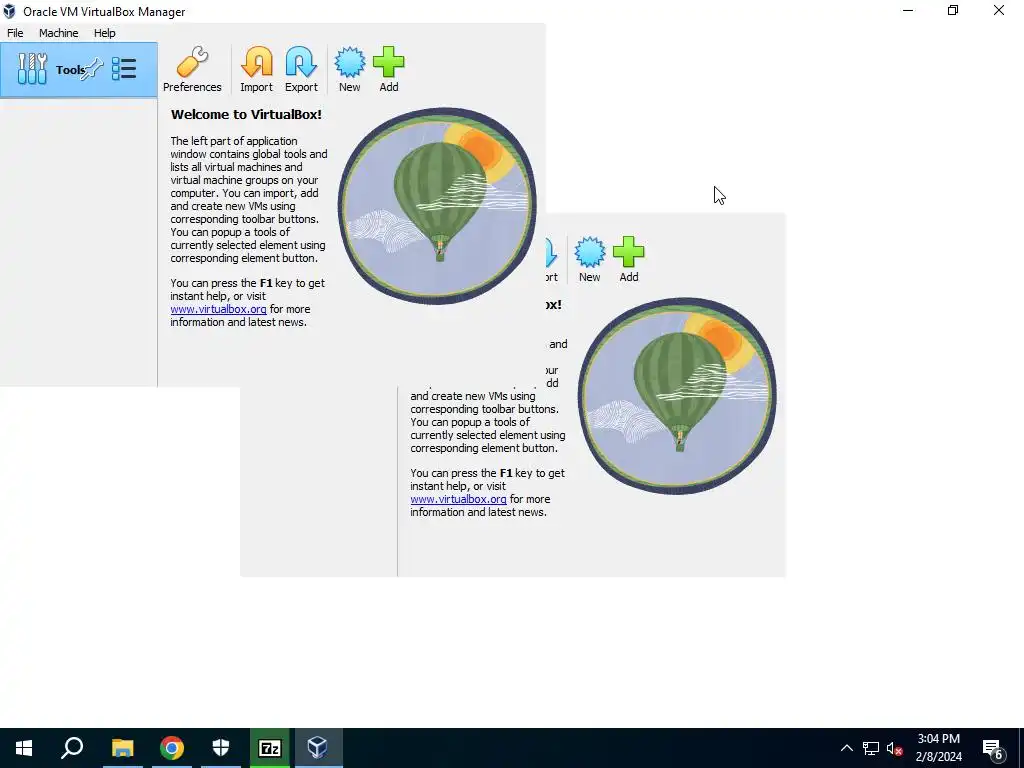Open the Tools list menu icon
1024x768 pixels.
[124, 69]
